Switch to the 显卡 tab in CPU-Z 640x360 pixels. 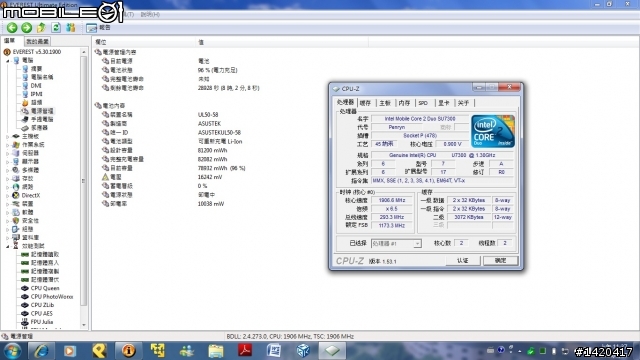pos(444,103)
